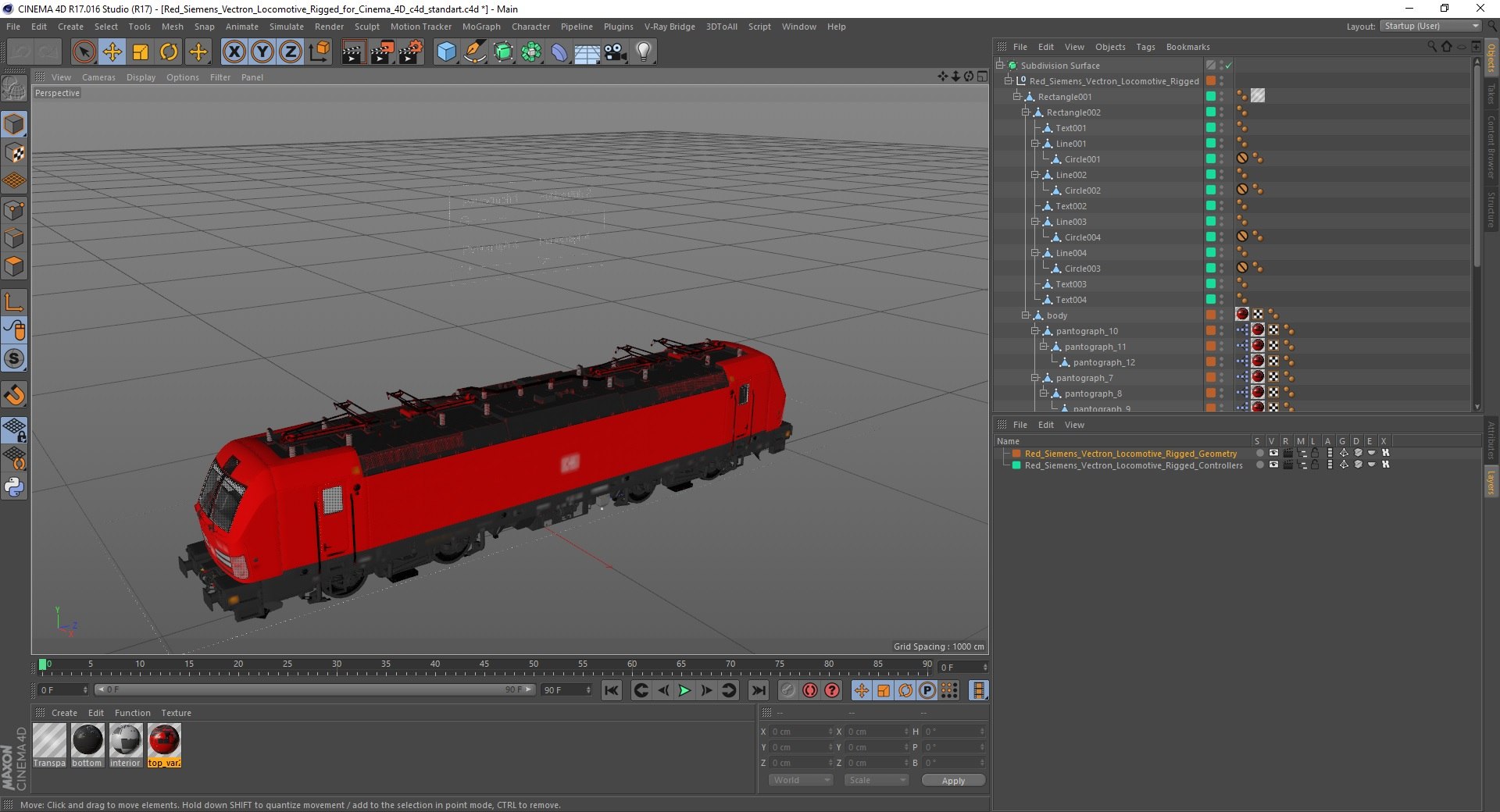The image size is (1500, 812).
Task: Open Object Manager Tags menu
Action: pyautogui.click(x=1145, y=47)
